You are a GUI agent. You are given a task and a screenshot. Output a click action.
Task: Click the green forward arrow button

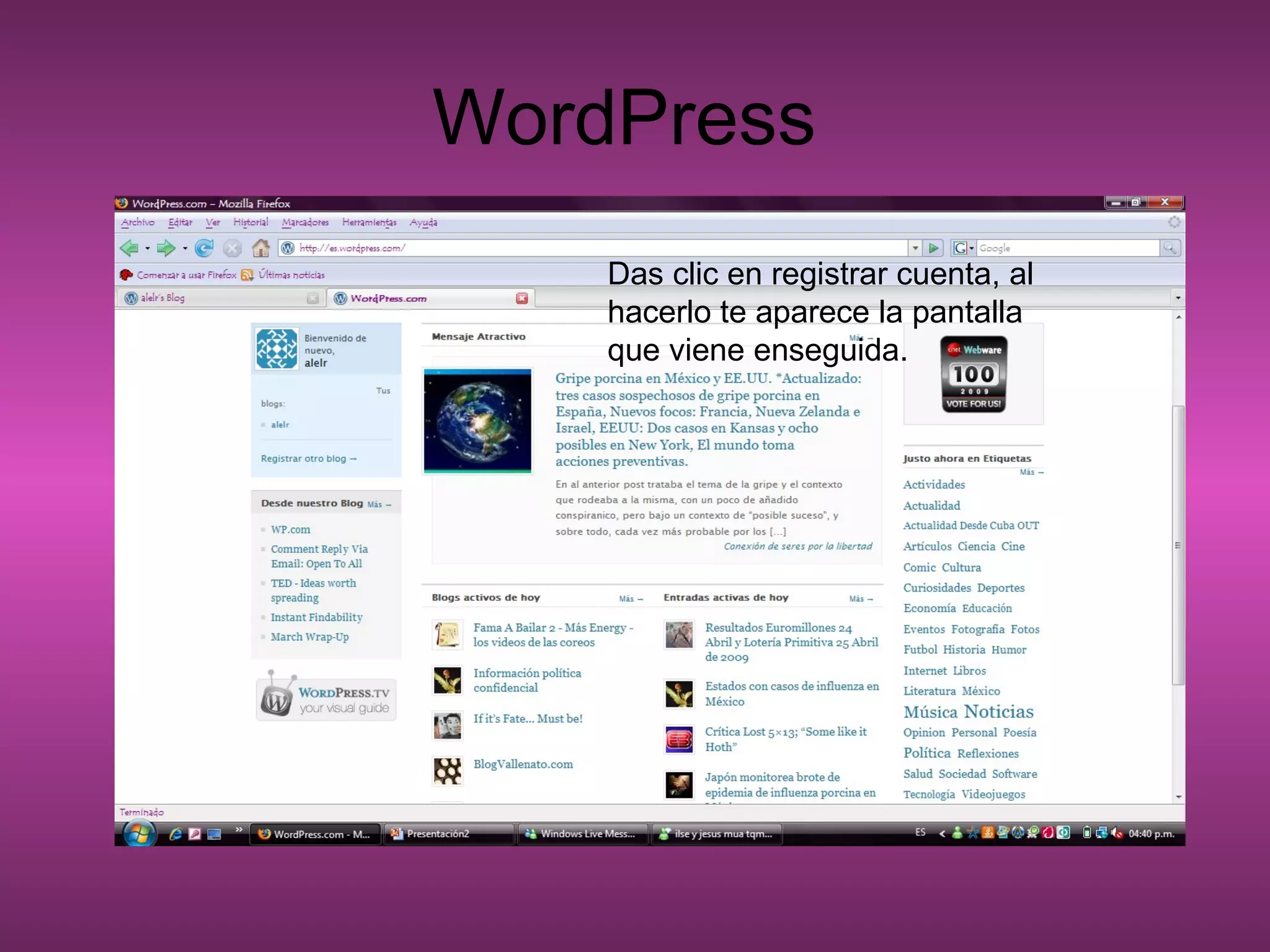click(x=165, y=249)
